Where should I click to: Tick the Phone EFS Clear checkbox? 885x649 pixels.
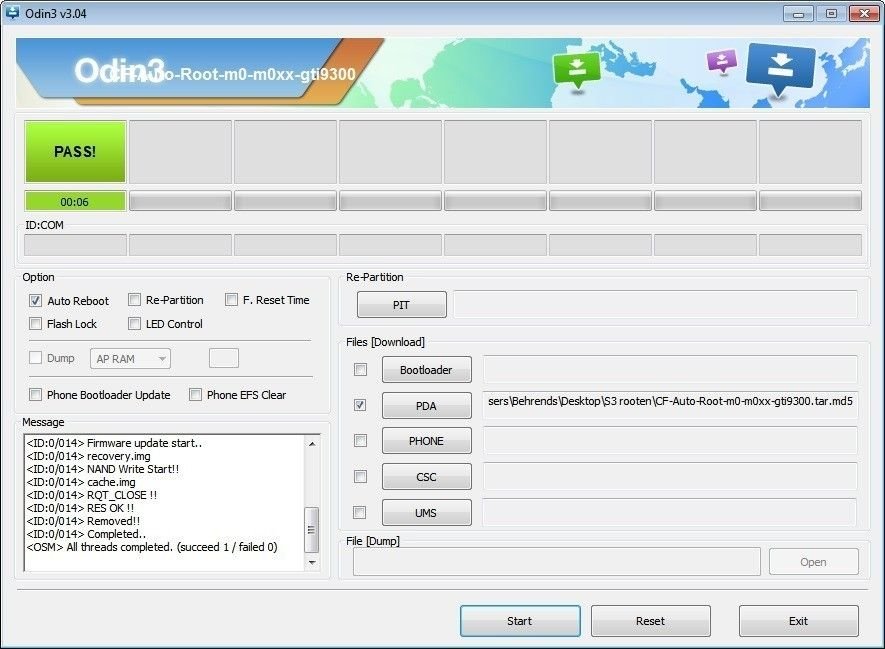[195, 394]
